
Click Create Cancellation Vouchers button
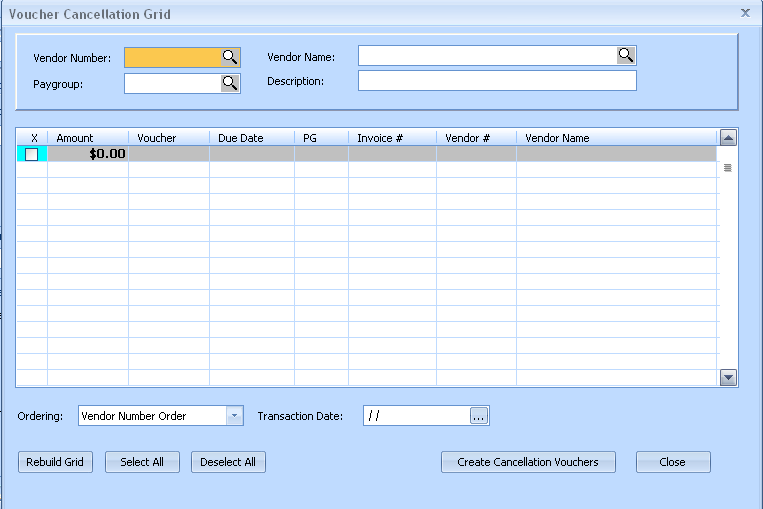pyautogui.click(x=528, y=462)
